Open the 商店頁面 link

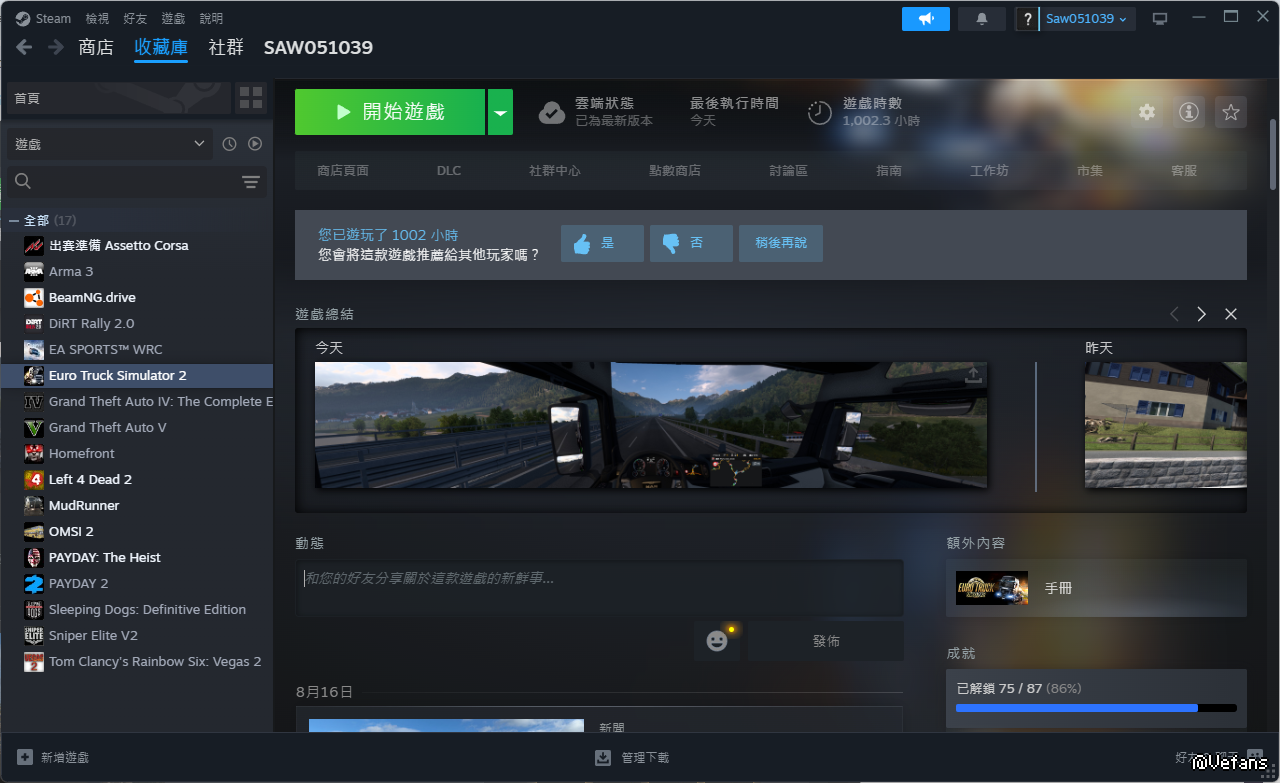[x=343, y=171]
